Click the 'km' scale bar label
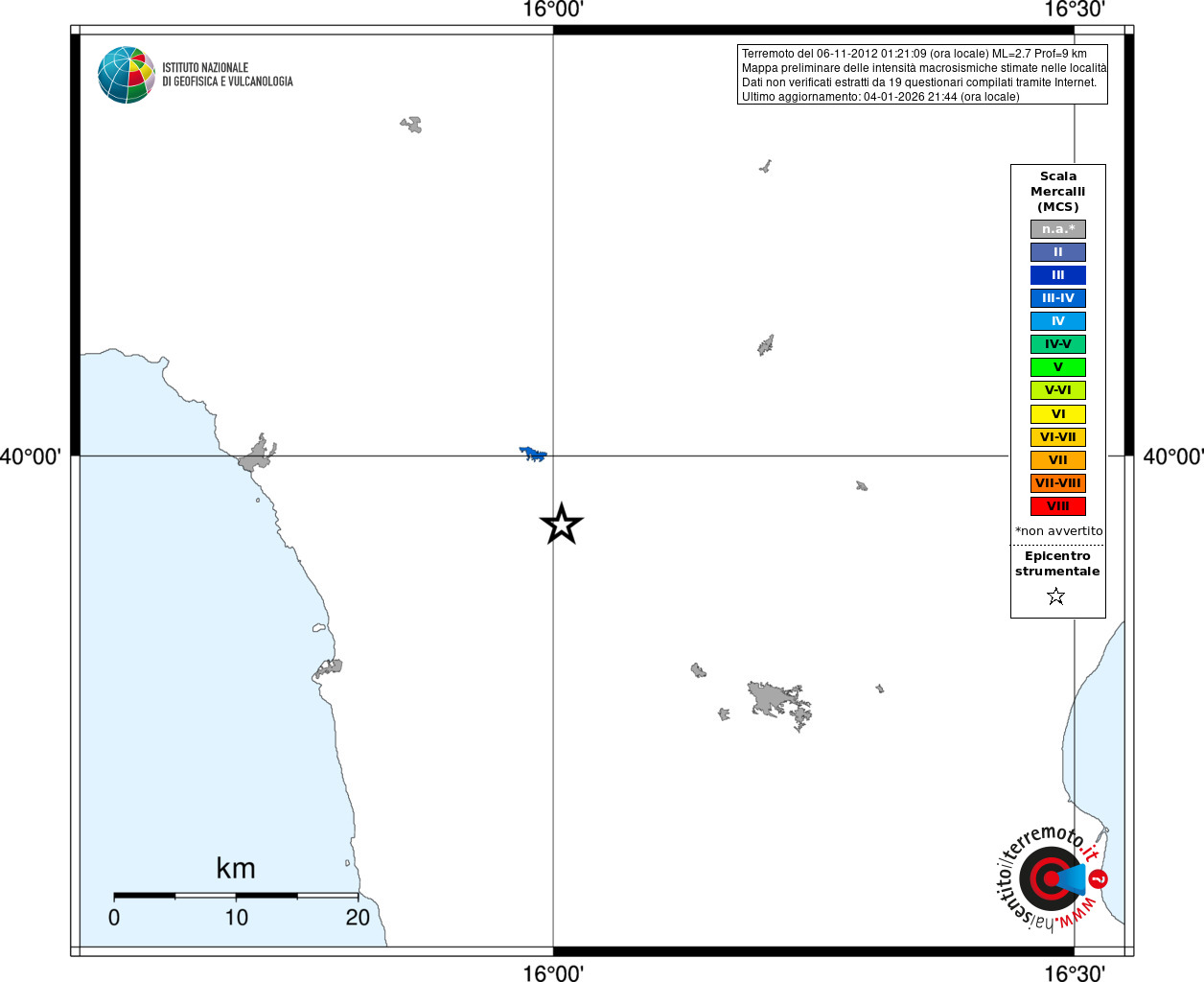This screenshot has height=982, width=1204. click(x=236, y=868)
